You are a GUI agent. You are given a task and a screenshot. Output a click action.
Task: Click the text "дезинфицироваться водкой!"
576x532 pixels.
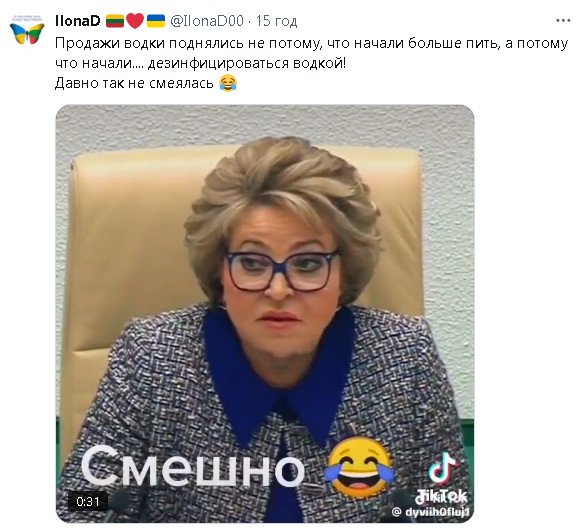click(246, 64)
